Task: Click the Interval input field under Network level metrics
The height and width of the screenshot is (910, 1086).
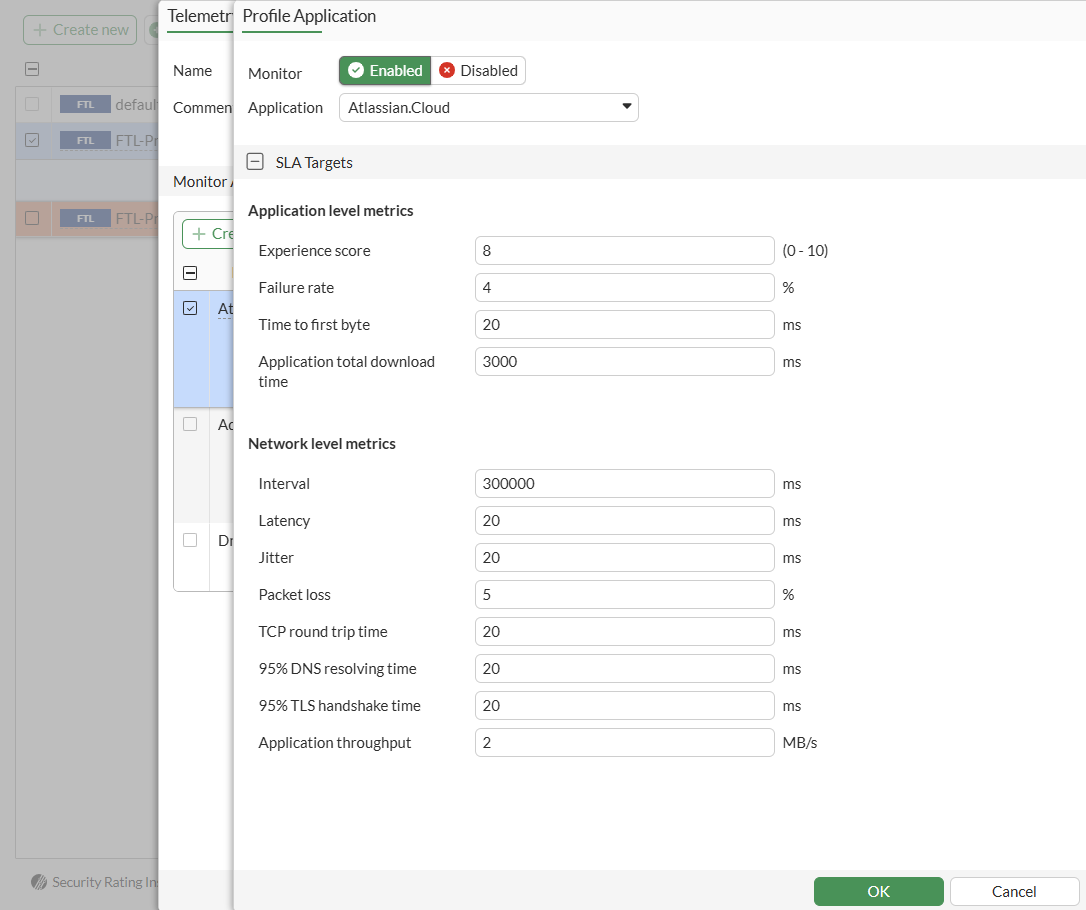Action: 624,483
